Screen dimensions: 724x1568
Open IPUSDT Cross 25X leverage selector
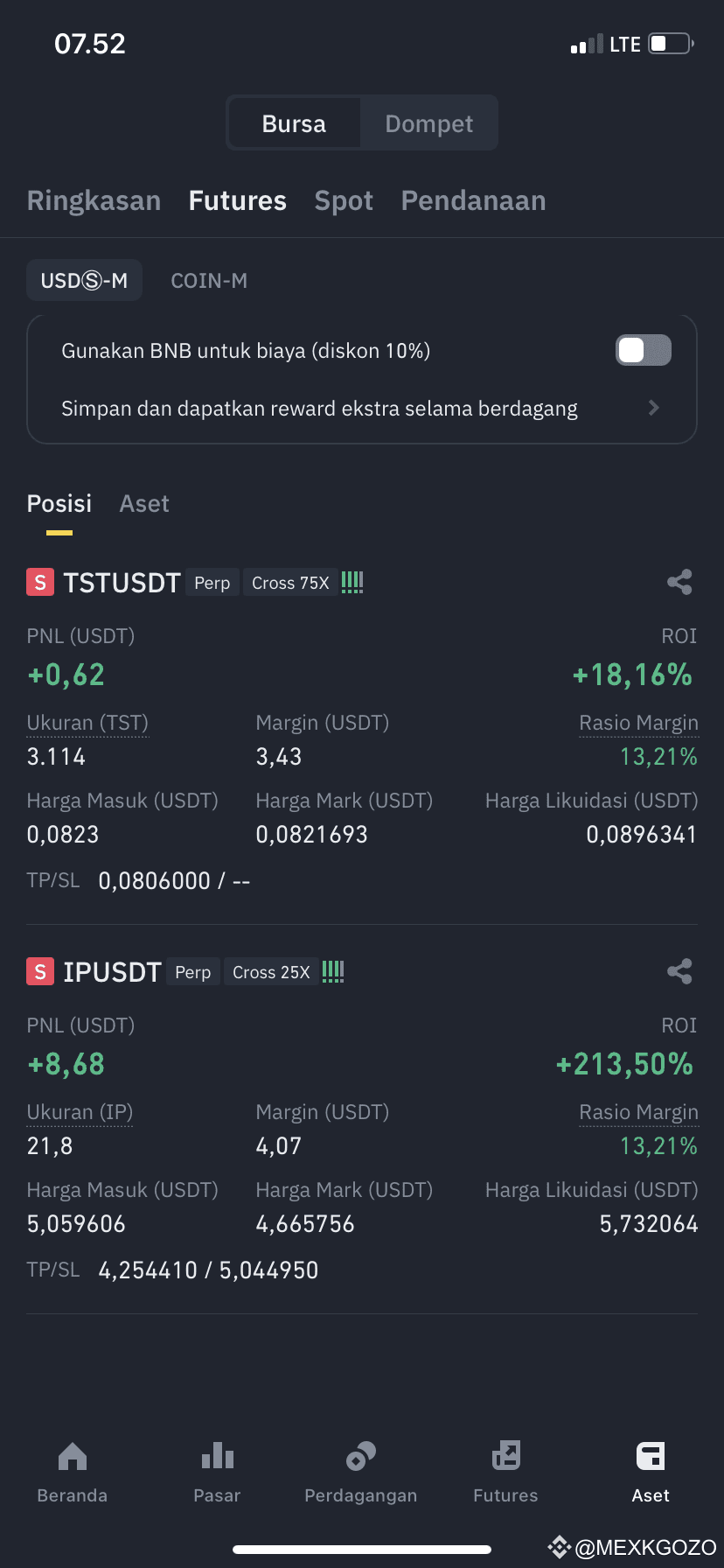271,972
